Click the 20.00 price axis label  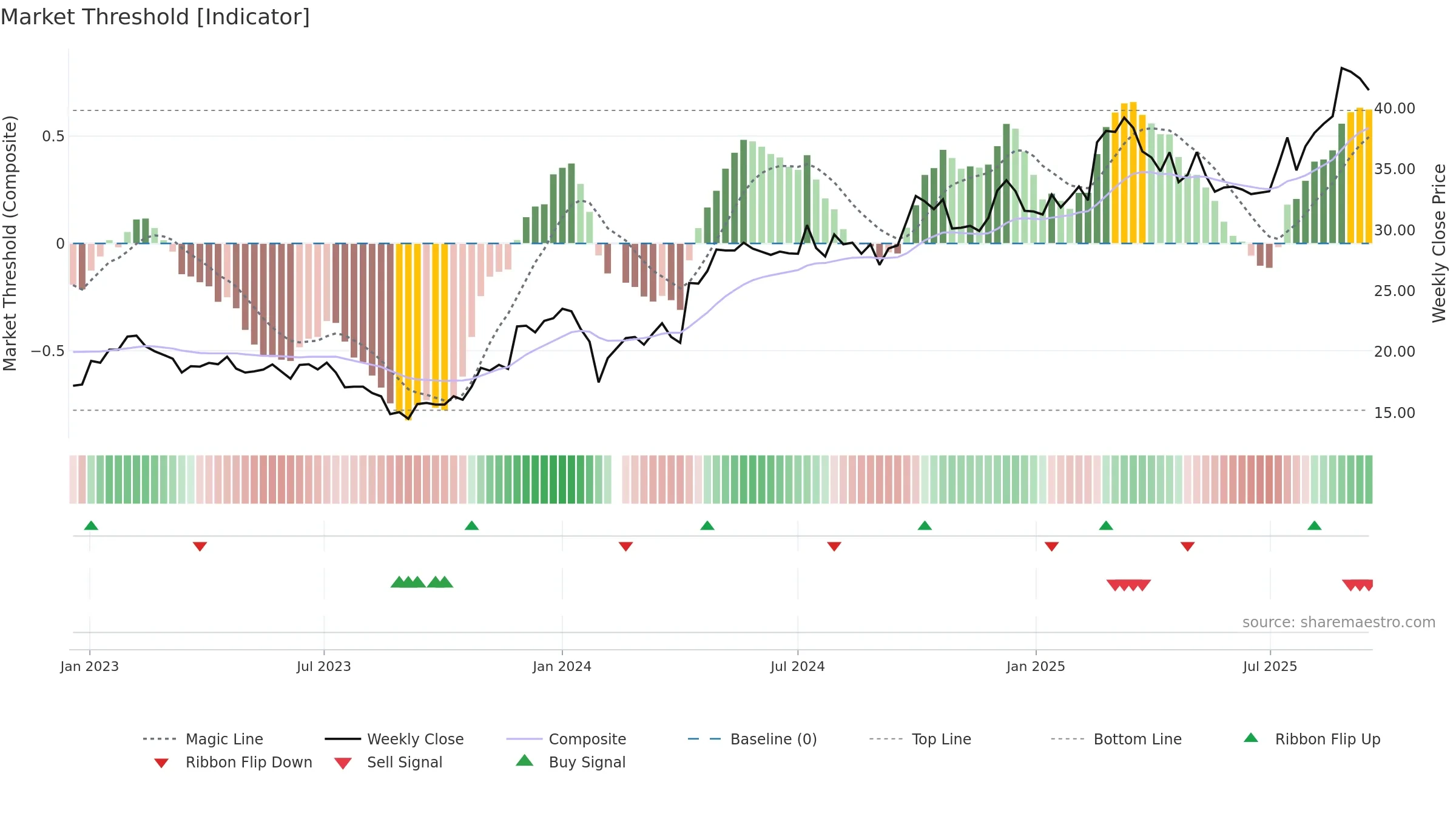[1395, 352]
